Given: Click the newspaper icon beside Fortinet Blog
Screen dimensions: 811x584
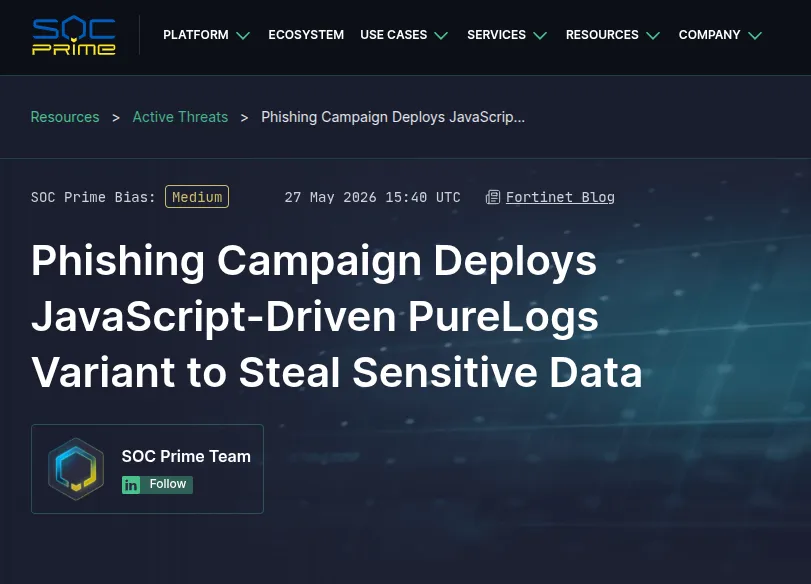Looking at the screenshot, I should tap(493, 197).
